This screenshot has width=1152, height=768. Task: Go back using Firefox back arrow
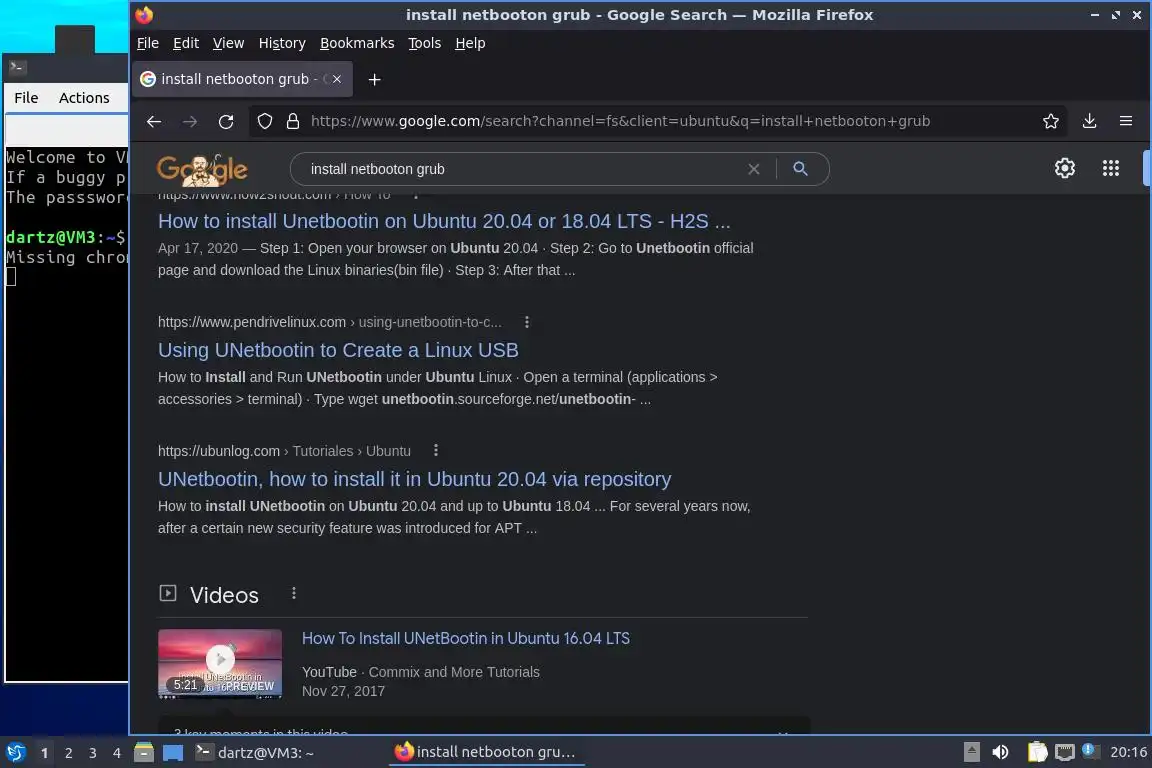tap(154, 121)
